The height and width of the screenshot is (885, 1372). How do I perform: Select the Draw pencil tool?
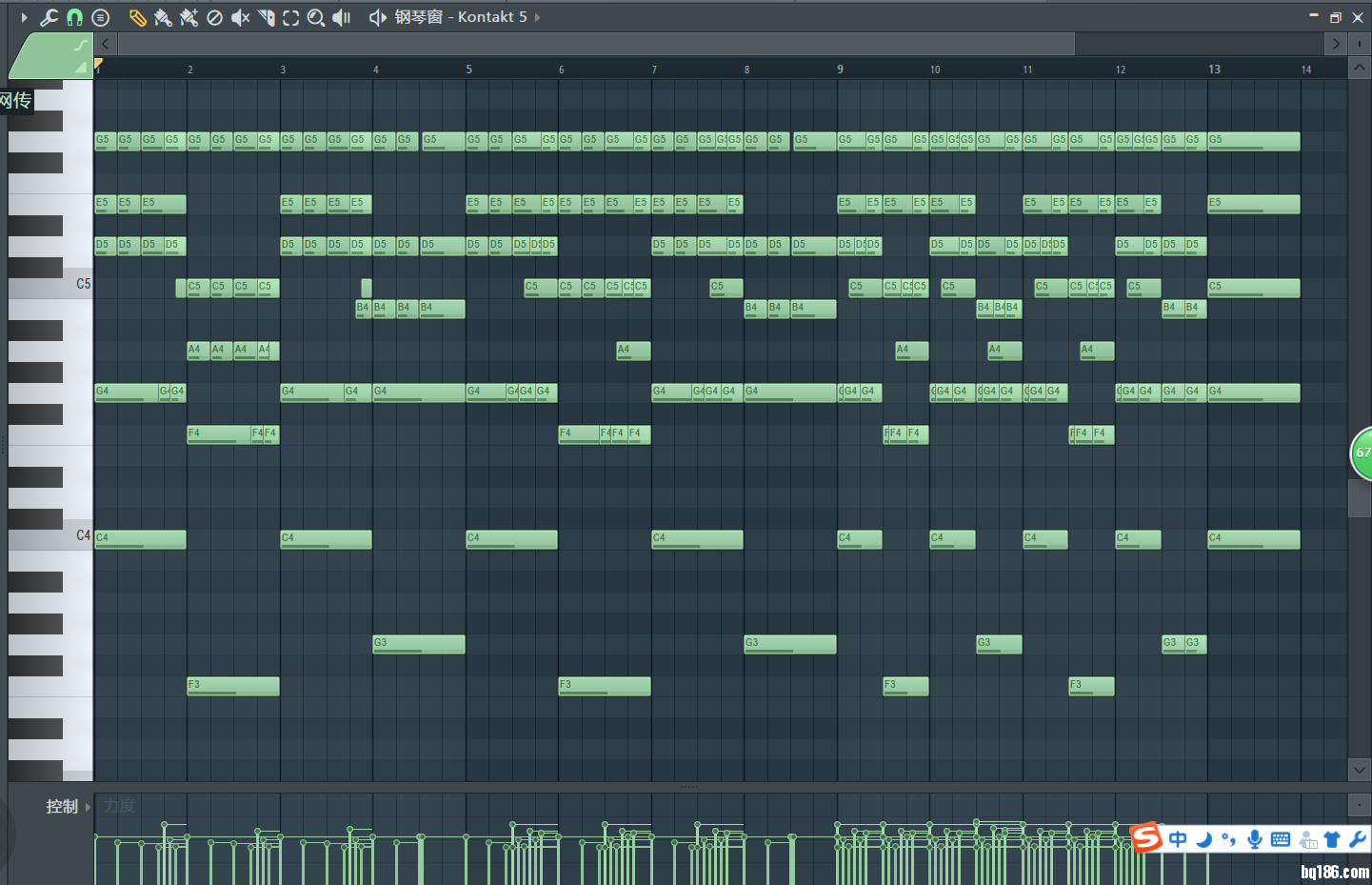[138, 17]
